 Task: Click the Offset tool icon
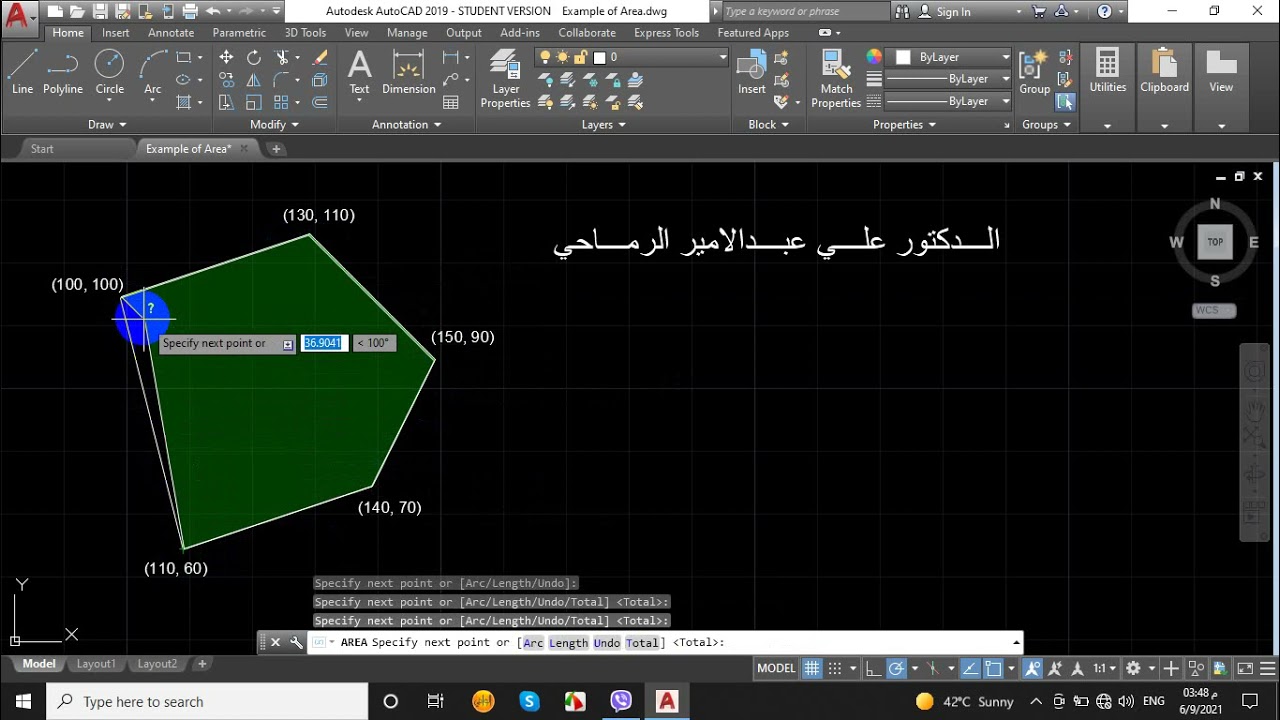point(320,102)
